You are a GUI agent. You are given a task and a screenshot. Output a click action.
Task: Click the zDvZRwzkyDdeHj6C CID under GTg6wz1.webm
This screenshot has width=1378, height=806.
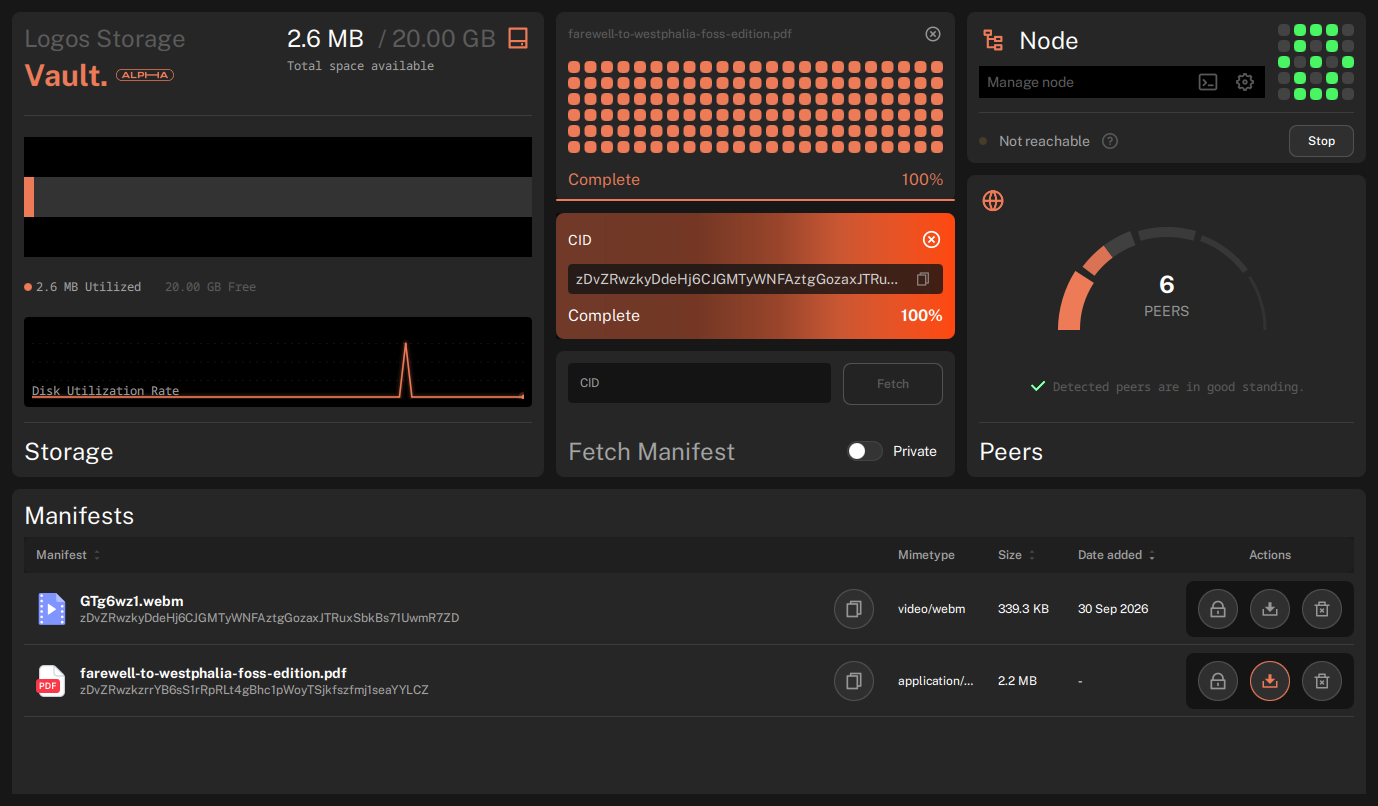point(269,618)
